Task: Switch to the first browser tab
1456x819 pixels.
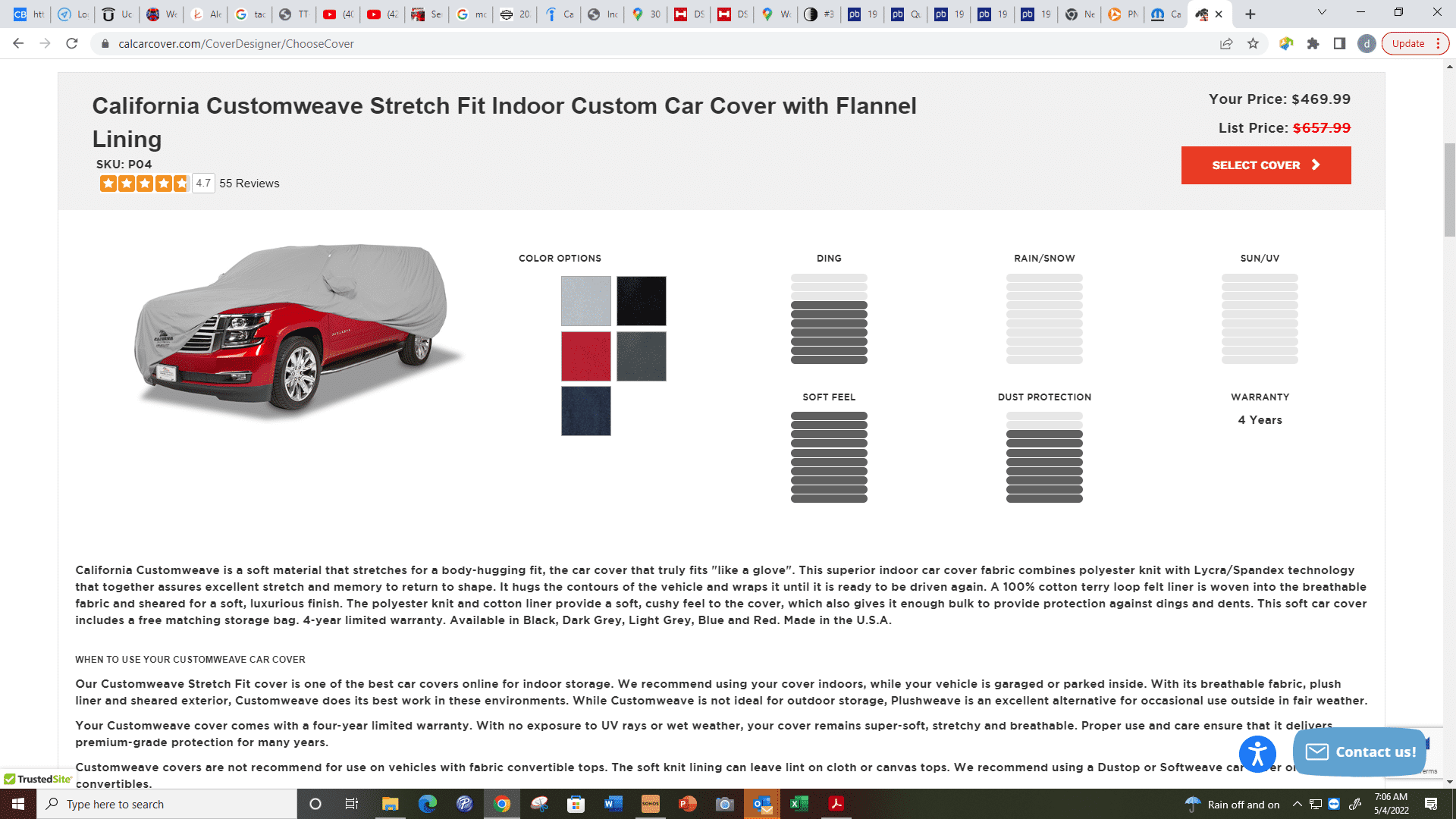Action: pyautogui.click(x=29, y=14)
